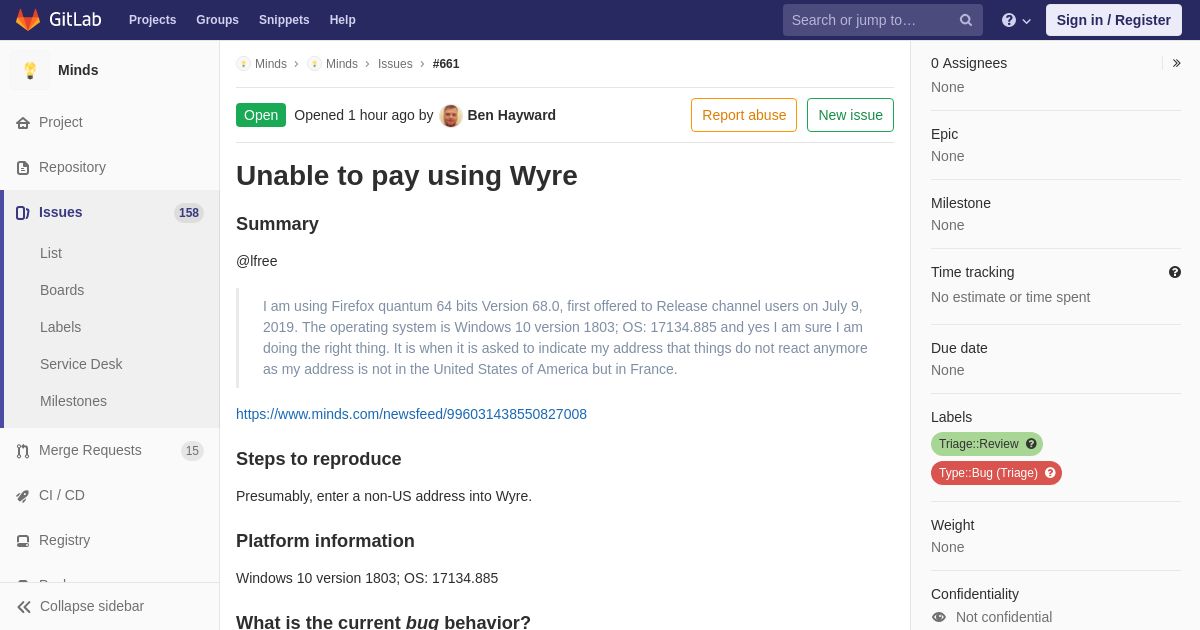Click the Merge Requests sidebar label
Image resolution: width=1200 pixels, height=630 pixels.
pos(90,450)
